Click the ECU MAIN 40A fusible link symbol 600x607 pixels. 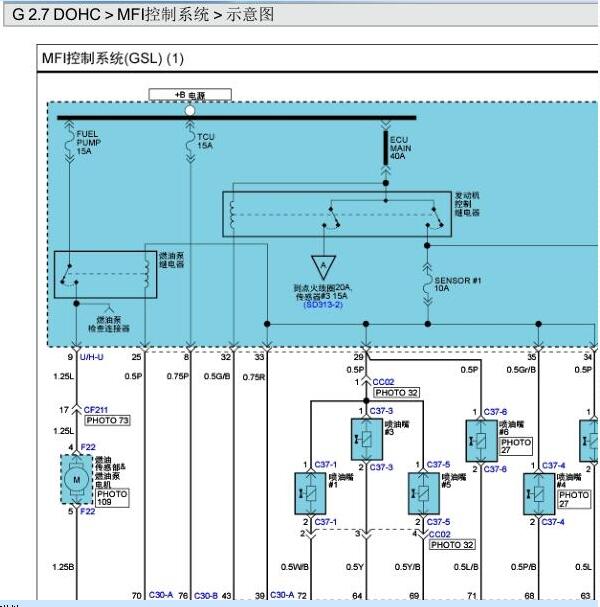click(386, 147)
